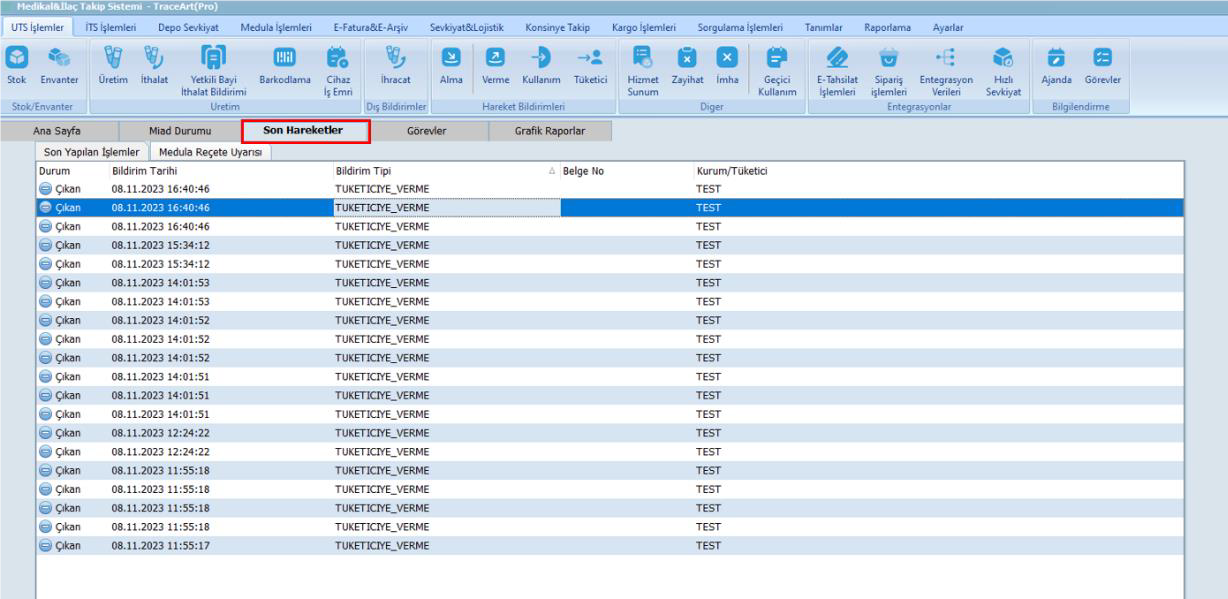Sort by Bildirim Tarihi column header
Viewport: 1228px width, 599px height.
(x=144, y=171)
